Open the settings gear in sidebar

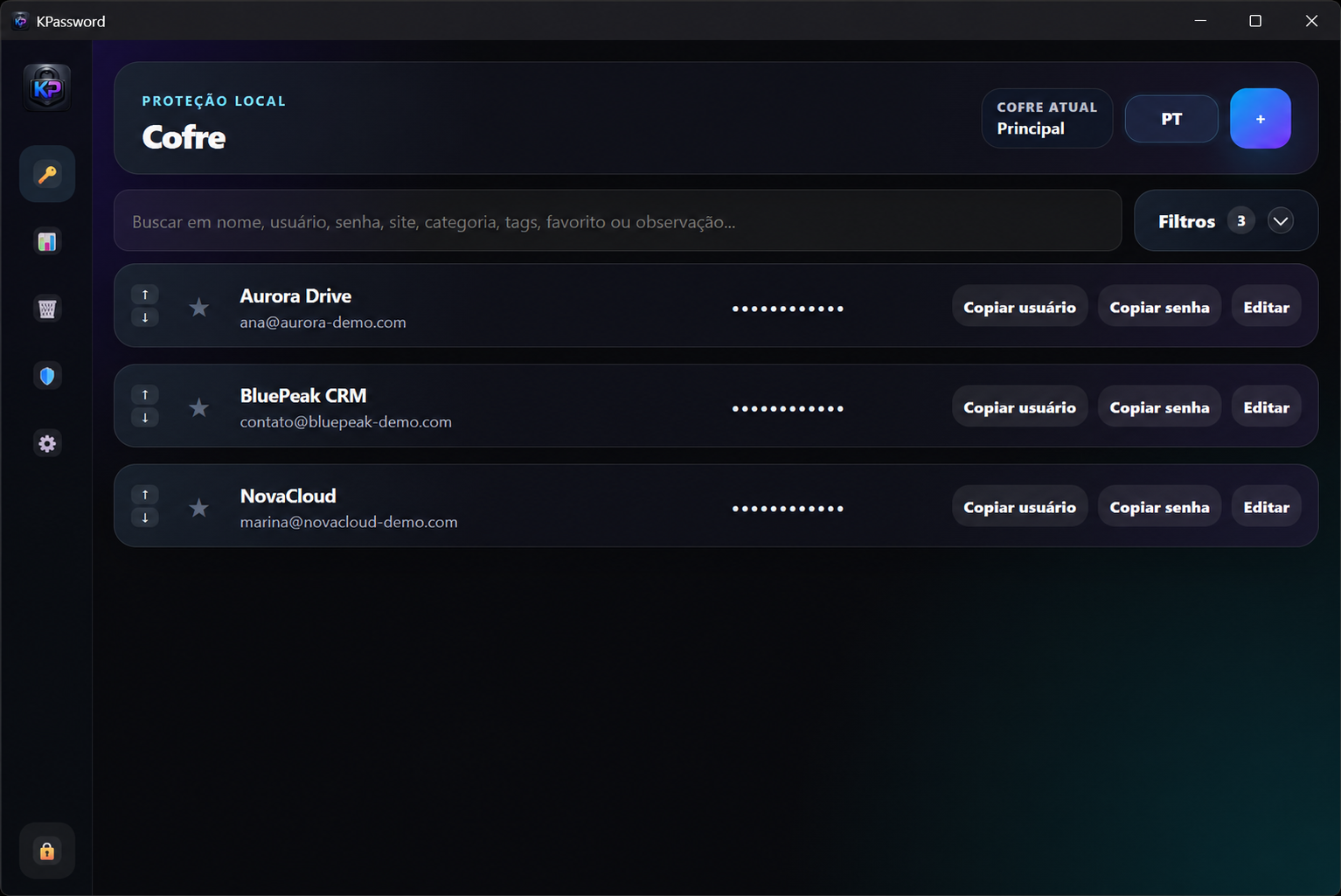[x=47, y=443]
